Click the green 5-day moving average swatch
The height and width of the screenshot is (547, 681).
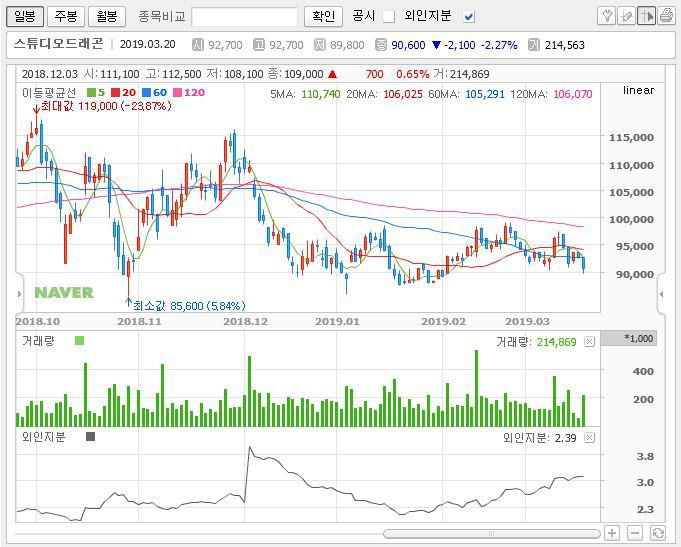91,93
